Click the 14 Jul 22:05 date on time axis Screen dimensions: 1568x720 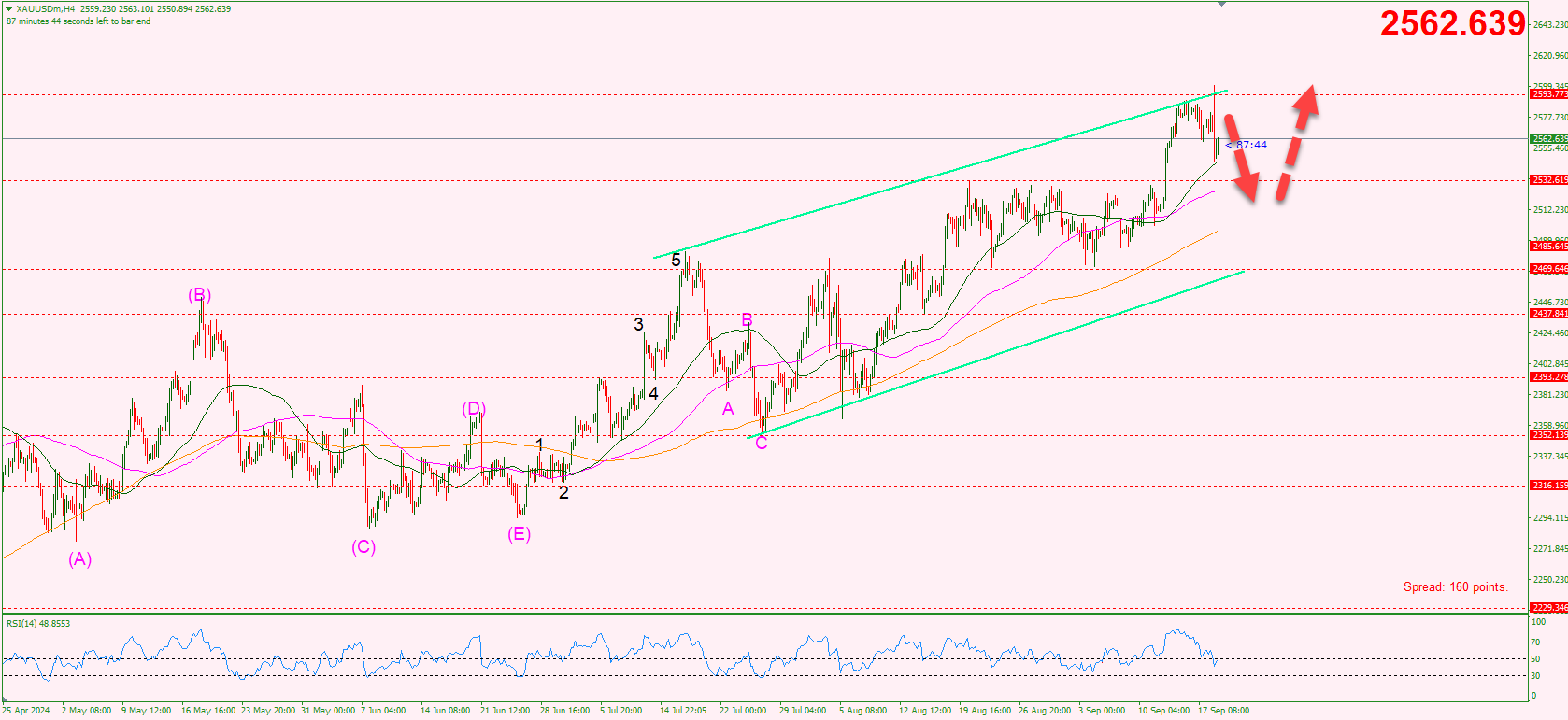coord(683,711)
